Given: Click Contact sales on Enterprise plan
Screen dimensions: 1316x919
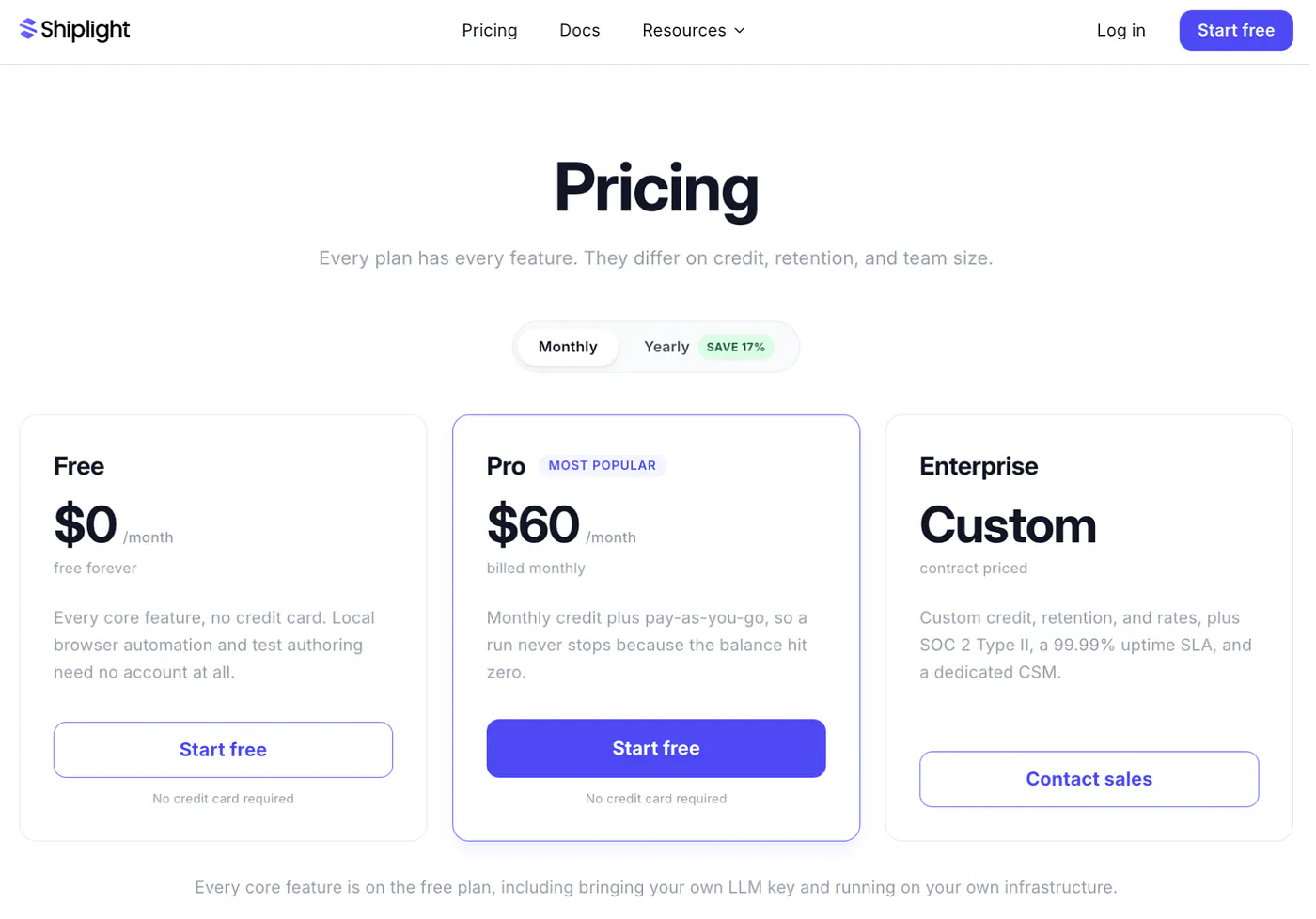Looking at the screenshot, I should click(x=1089, y=779).
